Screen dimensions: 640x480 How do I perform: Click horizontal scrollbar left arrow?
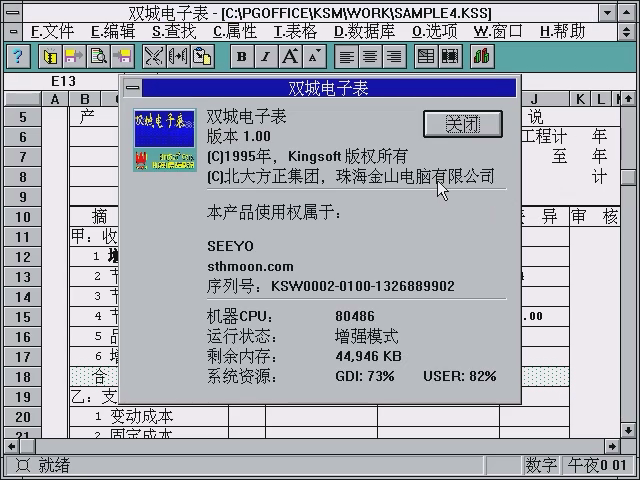point(12,446)
